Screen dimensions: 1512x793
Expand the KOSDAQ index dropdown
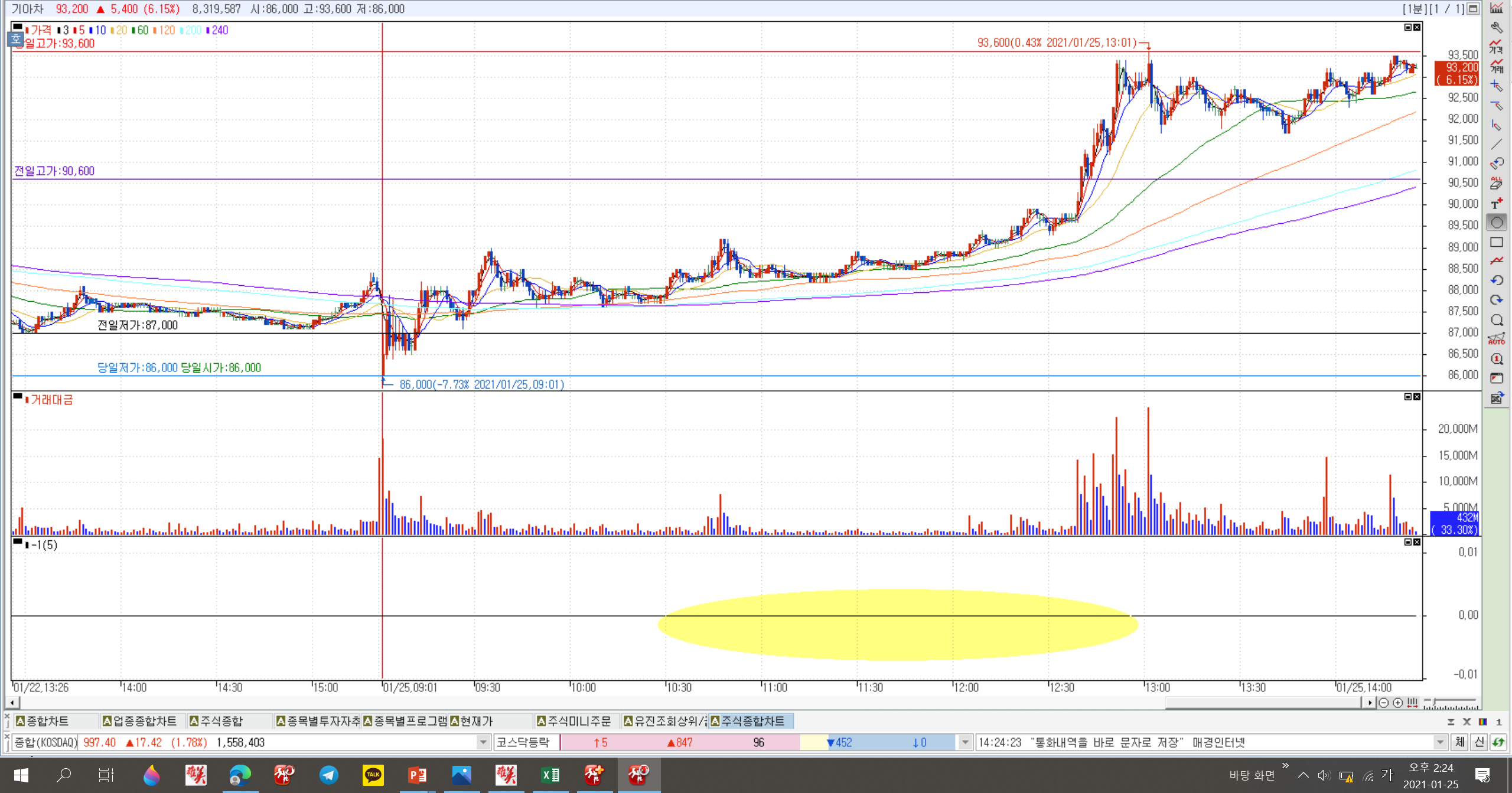pyautogui.click(x=483, y=742)
